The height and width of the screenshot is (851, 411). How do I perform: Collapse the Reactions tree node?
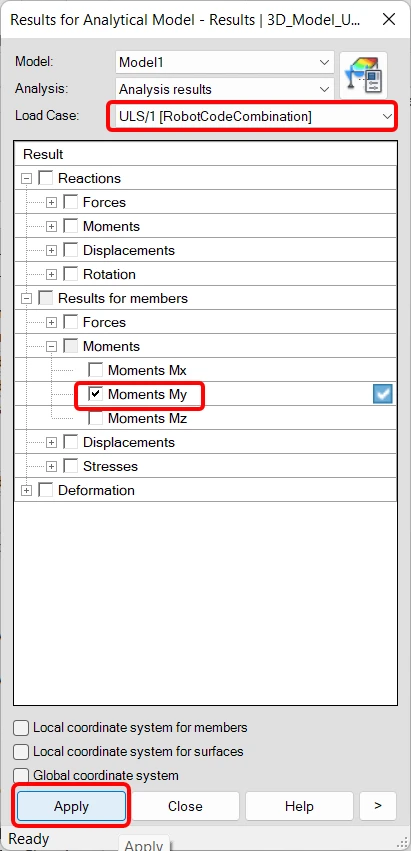click(x=27, y=179)
